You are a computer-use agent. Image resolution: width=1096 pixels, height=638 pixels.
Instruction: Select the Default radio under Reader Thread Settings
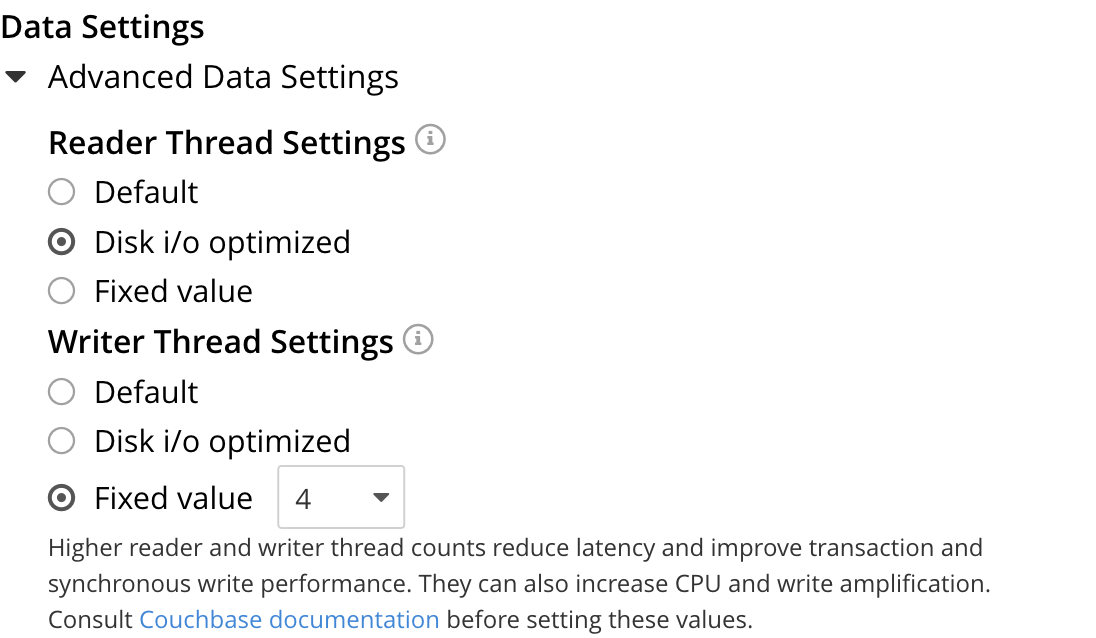tap(62, 192)
